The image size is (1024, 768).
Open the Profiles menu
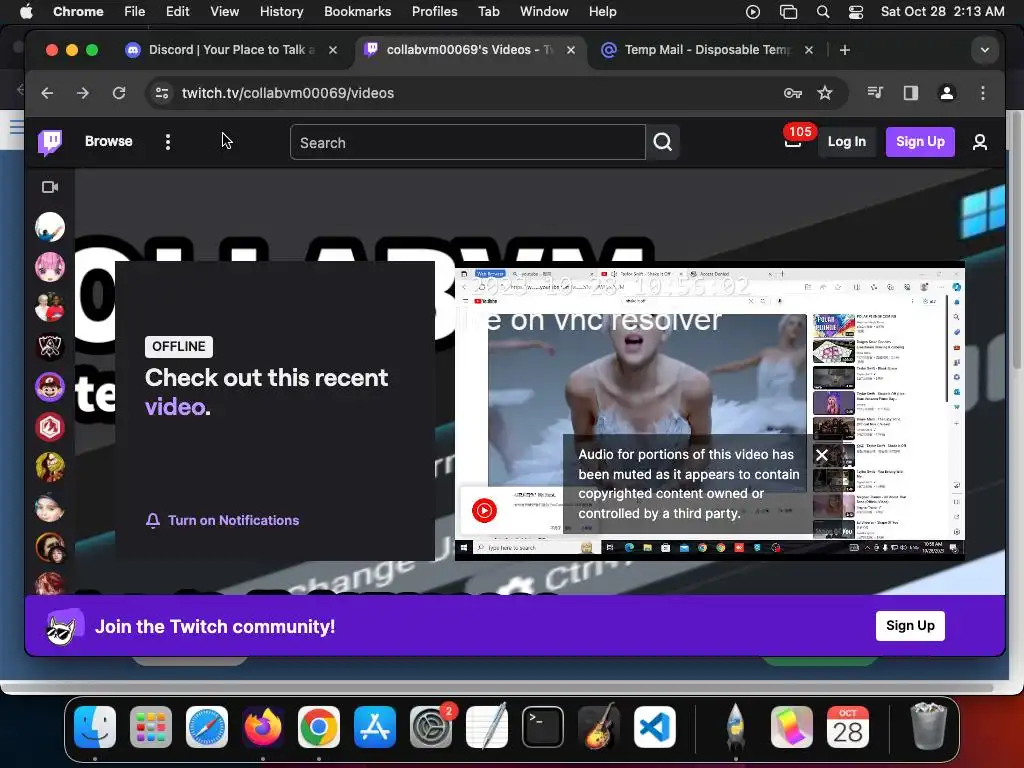[434, 11]
